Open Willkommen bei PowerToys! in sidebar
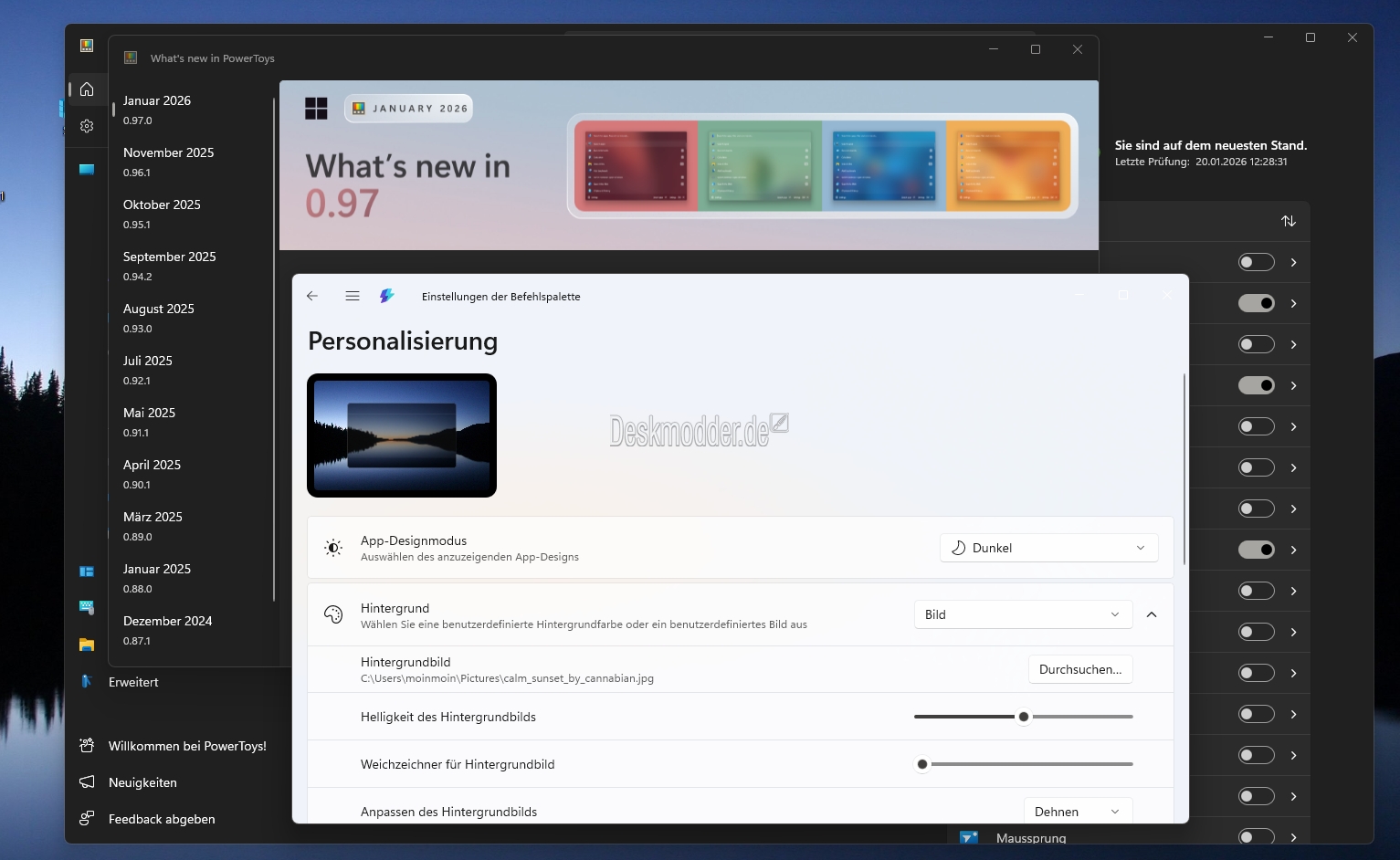The width and height of the screenshot is (1400, 860). coord(187,746)
